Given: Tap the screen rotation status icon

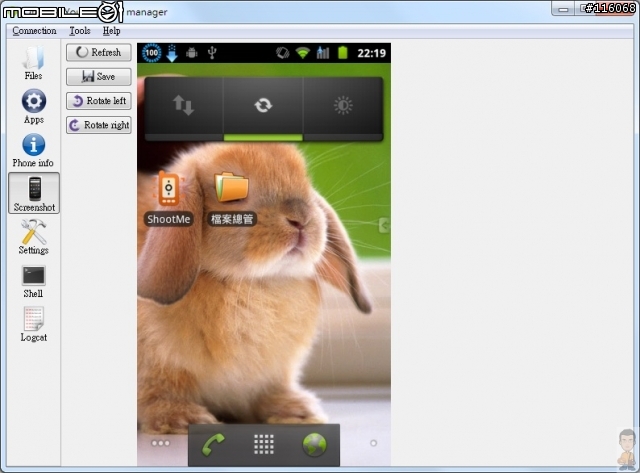Looking at the screenshot, I should pos(282,53).
